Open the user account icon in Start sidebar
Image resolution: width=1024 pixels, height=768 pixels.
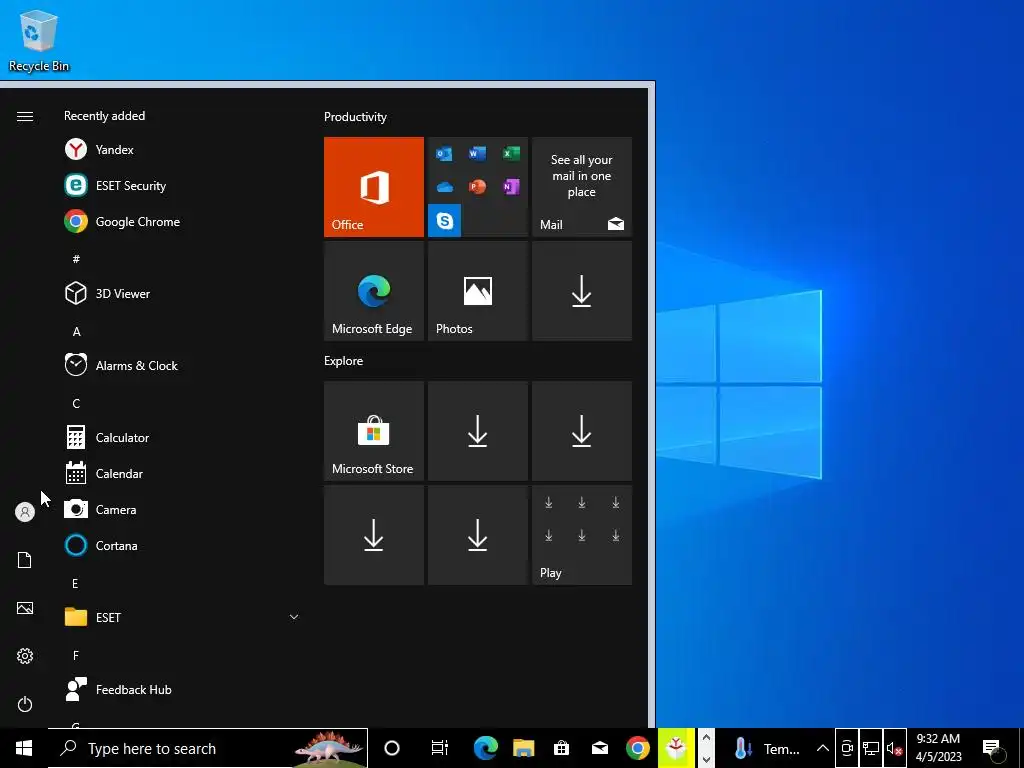pos(25,512)
